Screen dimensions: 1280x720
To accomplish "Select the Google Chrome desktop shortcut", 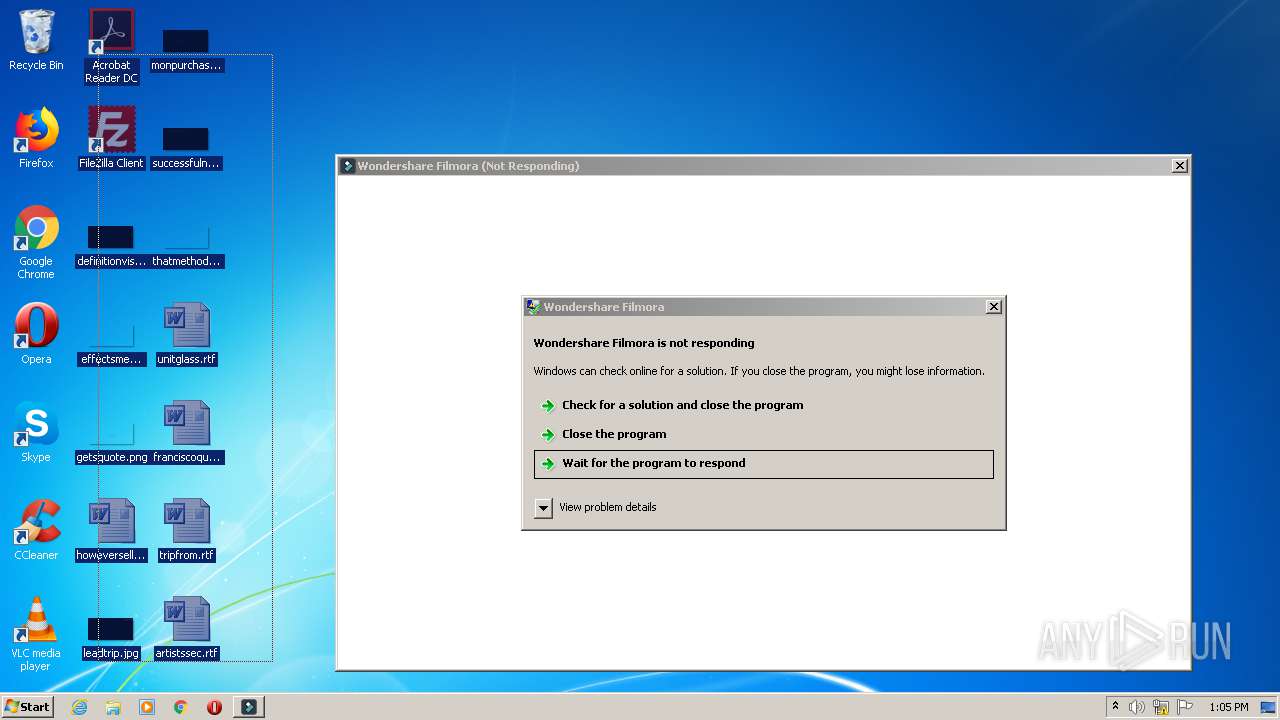I will (x=36, y=242).
